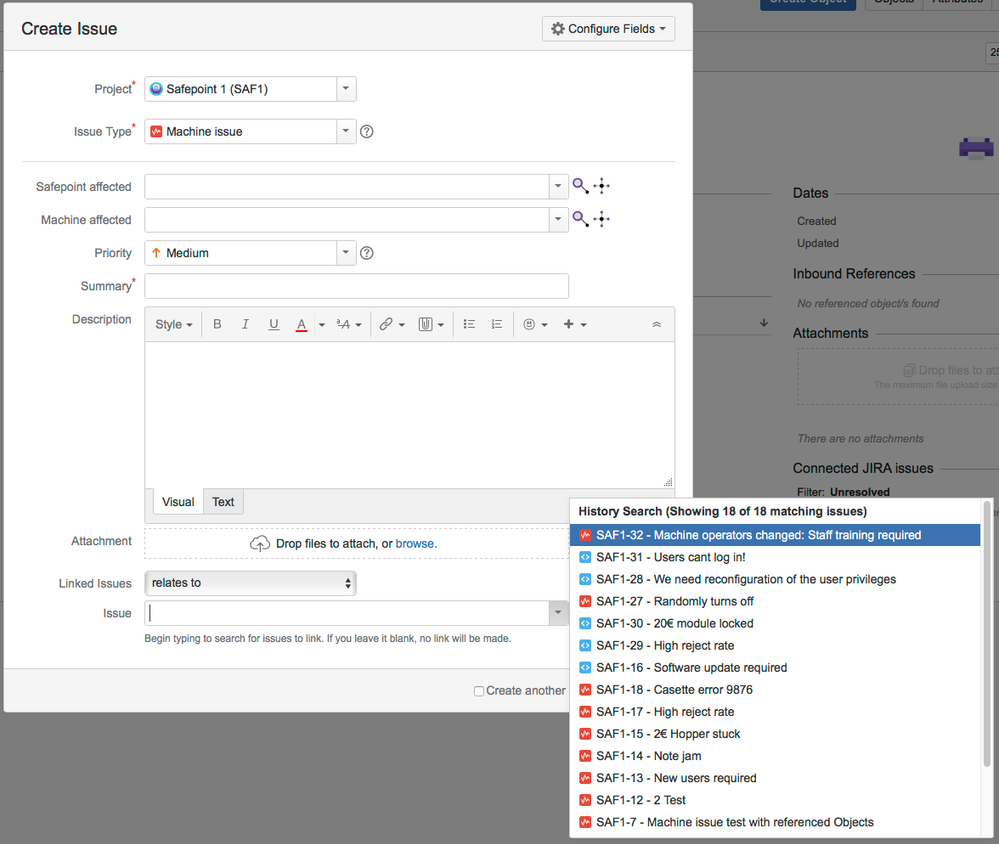Viewport: 999px width, 844px height.
Task: Open the emoticon picker
Action: coord(535,324)
